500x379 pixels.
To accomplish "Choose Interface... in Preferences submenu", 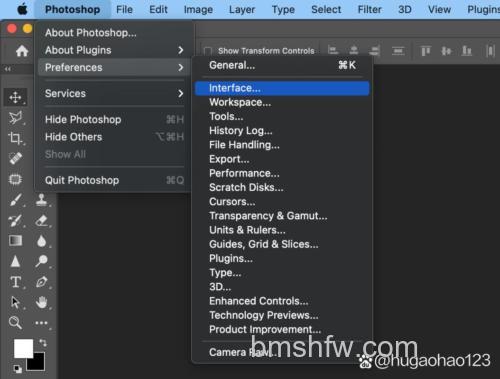I will [282, 88].
